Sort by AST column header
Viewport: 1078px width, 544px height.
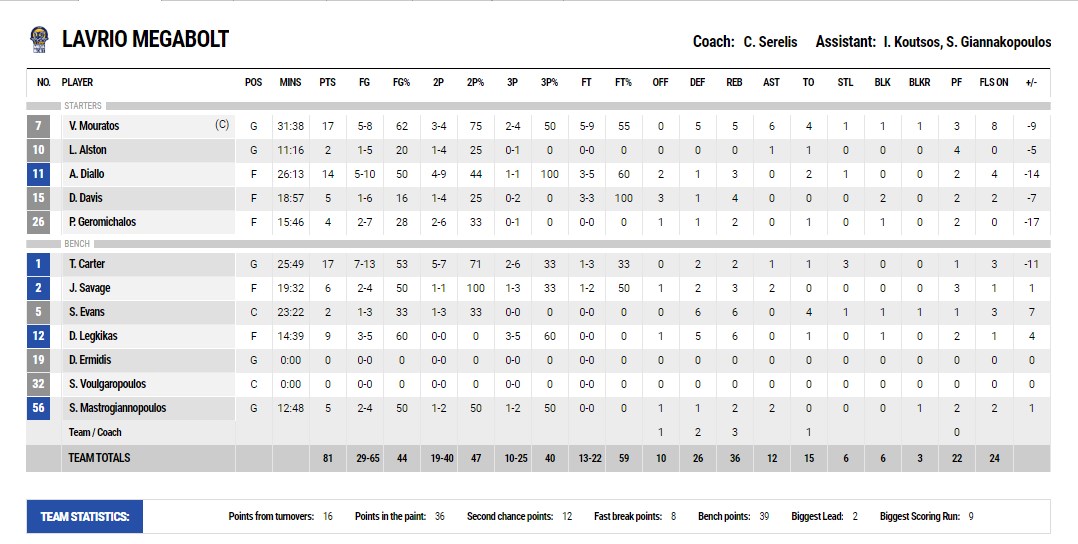tap(771, 82)
